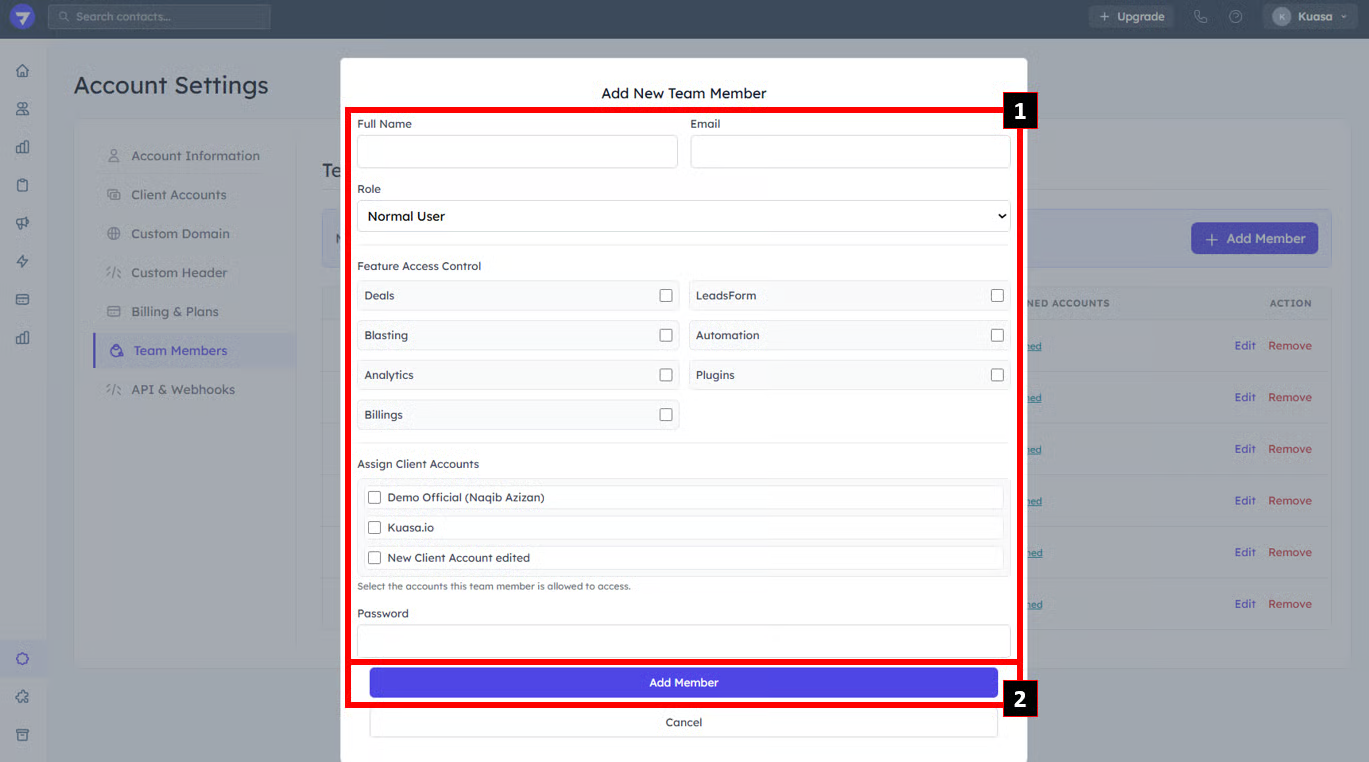Screen dimensions: 1369x762
Task: Expand the Kuasa user account menu
Action: point(1309,17)
